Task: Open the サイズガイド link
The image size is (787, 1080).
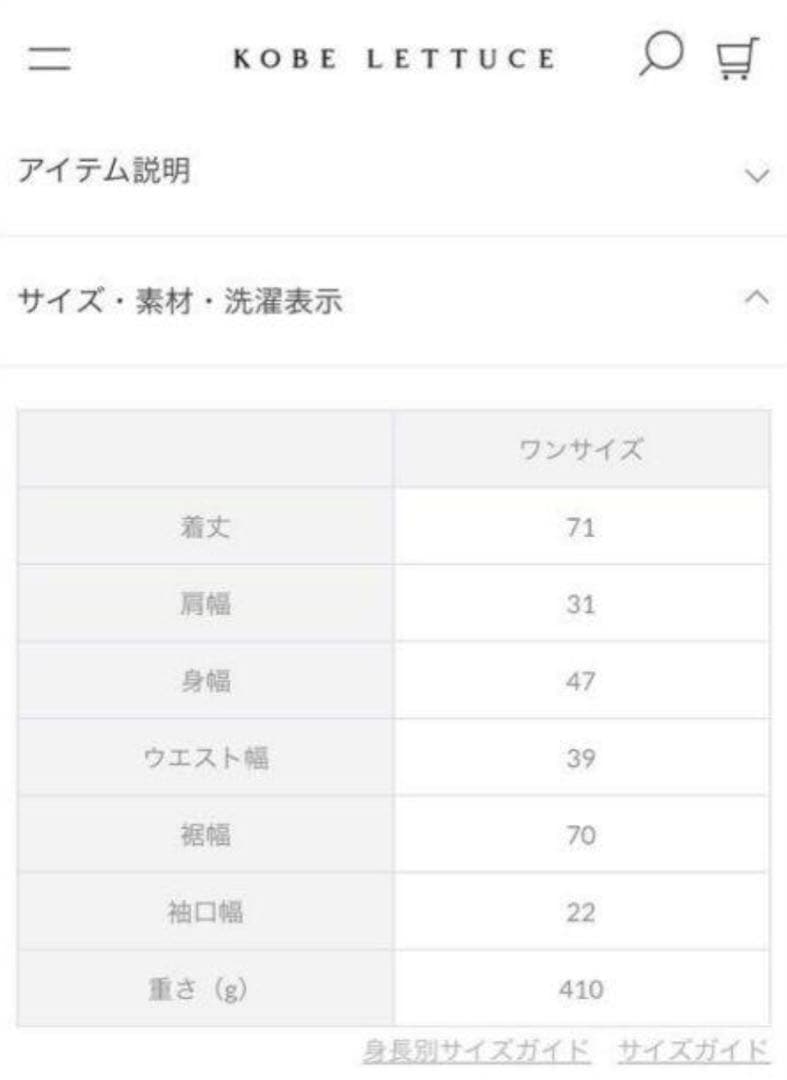Action: point(694,1051)
